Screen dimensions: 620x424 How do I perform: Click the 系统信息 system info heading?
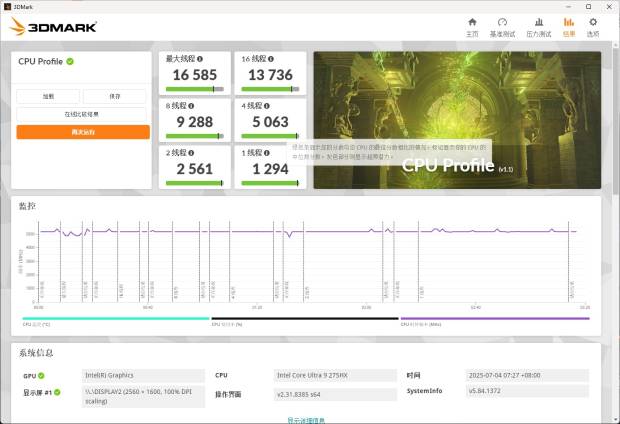(x=36, y=353)
